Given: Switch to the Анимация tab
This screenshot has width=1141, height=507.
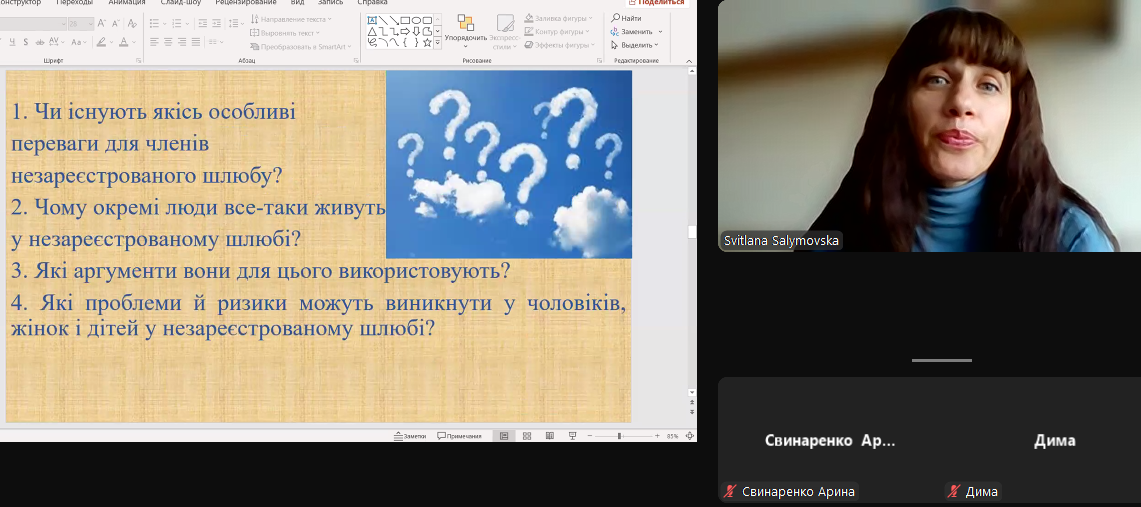Looking at the screenshot, I should tap(127, 2).
